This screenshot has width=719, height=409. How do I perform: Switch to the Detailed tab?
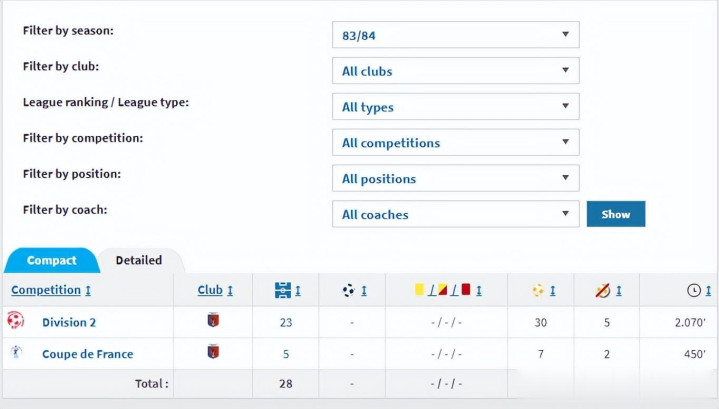[139, 260]
